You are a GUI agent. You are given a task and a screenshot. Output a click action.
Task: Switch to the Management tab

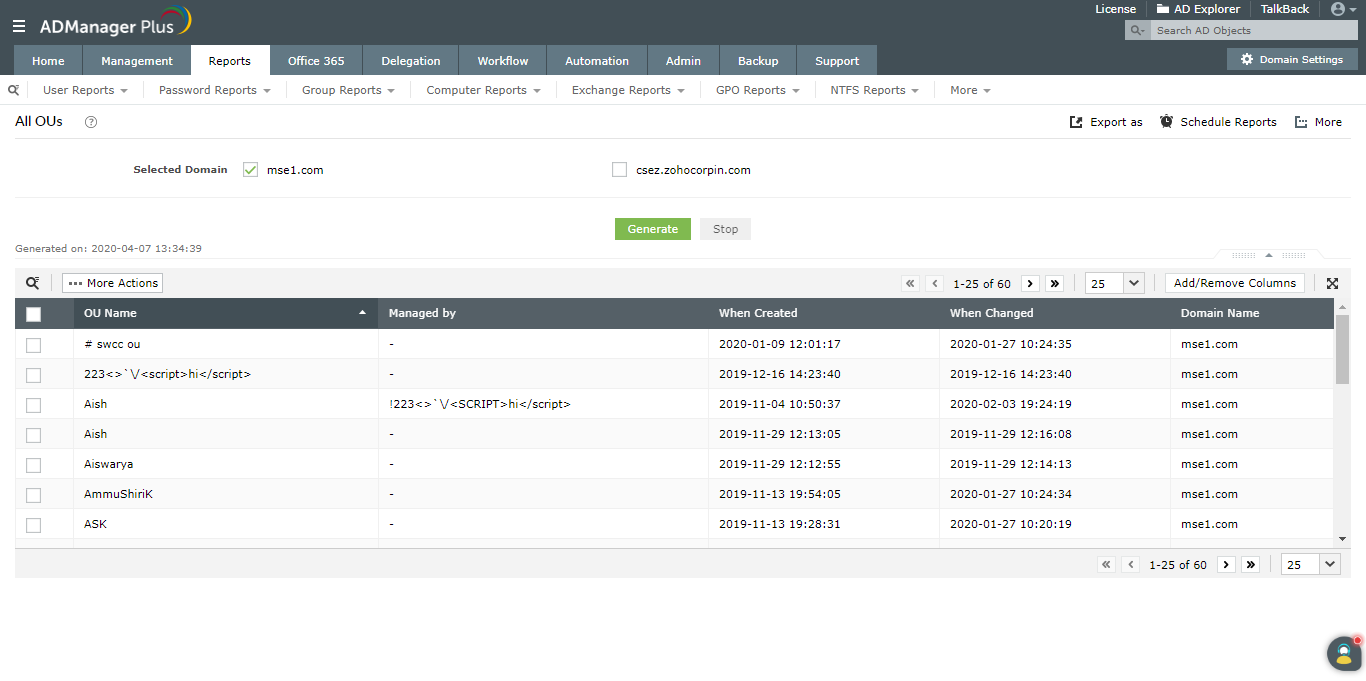137,60
